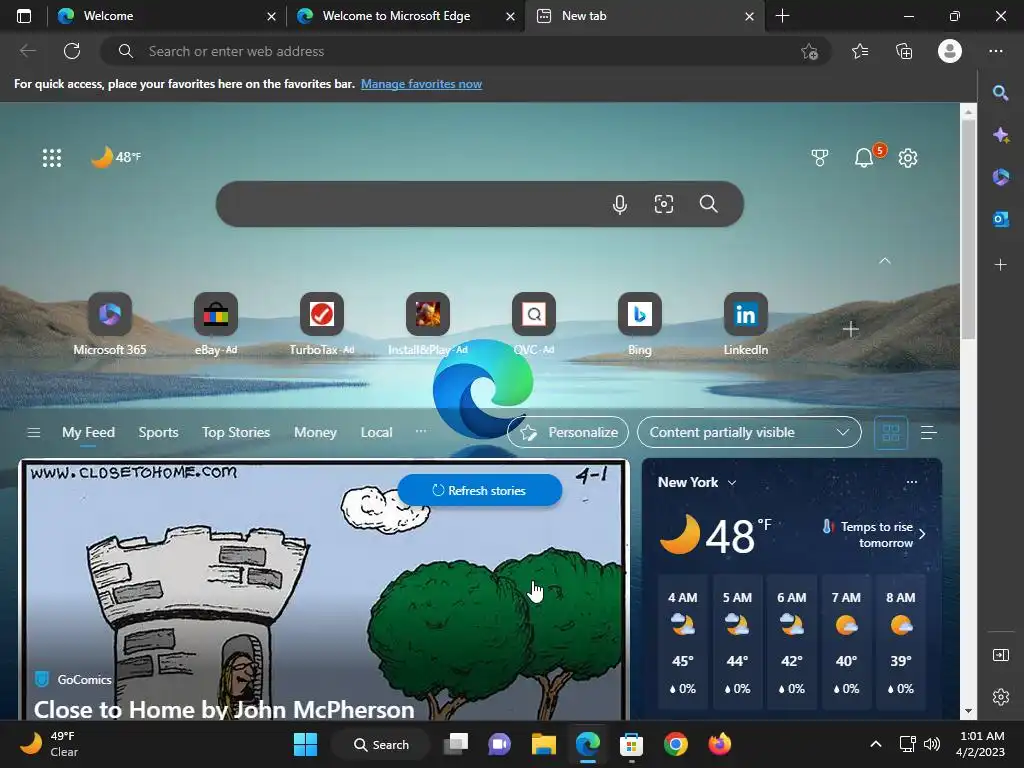Add a new quick link site
The height and width of the screenshot is (768, 1024).
(850, 329)
